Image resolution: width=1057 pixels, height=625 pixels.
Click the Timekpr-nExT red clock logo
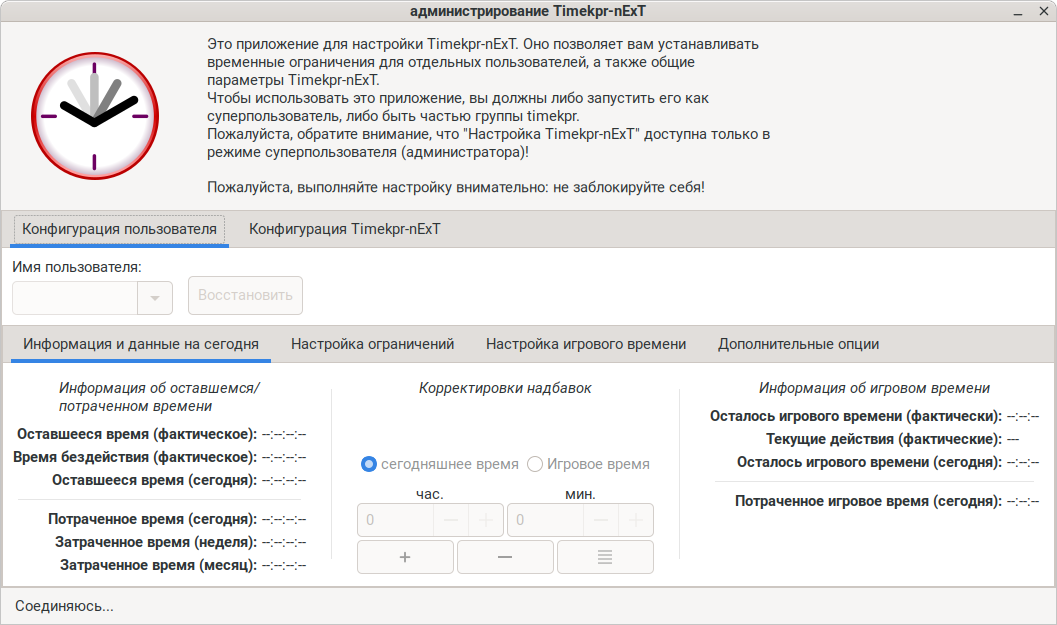[94, 116]
